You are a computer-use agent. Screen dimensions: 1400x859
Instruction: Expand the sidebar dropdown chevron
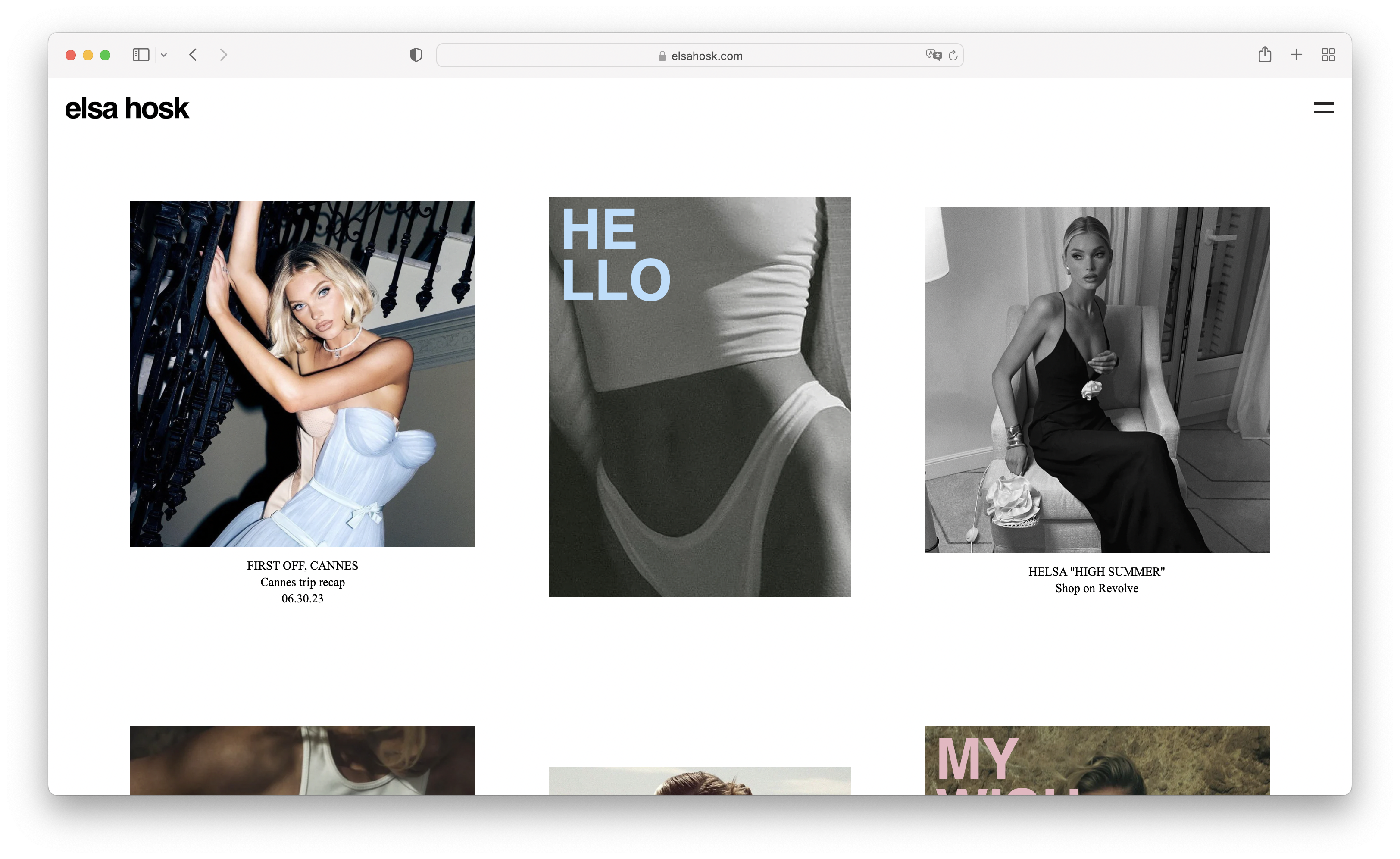pyautogui.click(x=164, y=55)
